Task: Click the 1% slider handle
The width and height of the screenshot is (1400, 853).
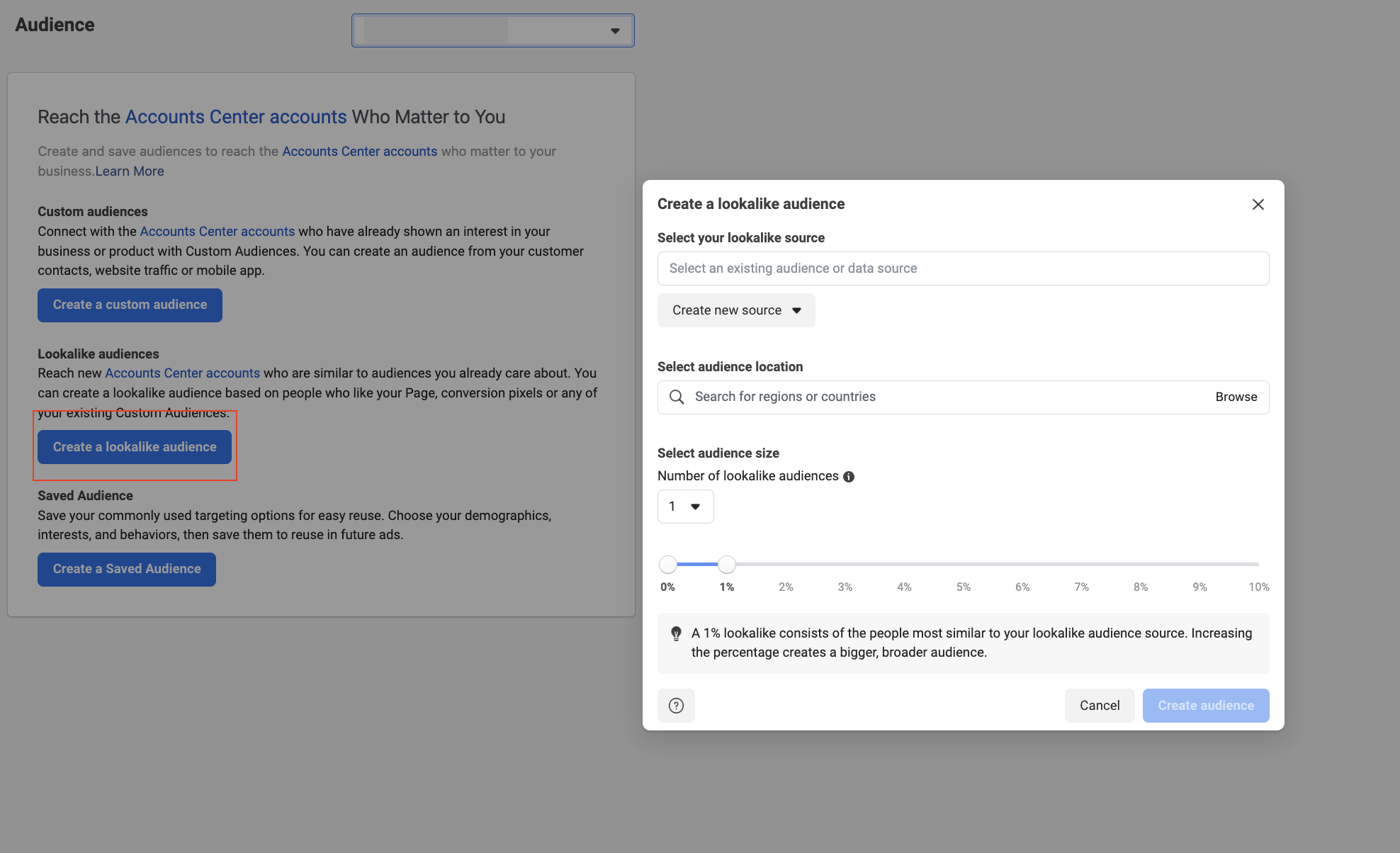Action: click(x=727, y=564)
